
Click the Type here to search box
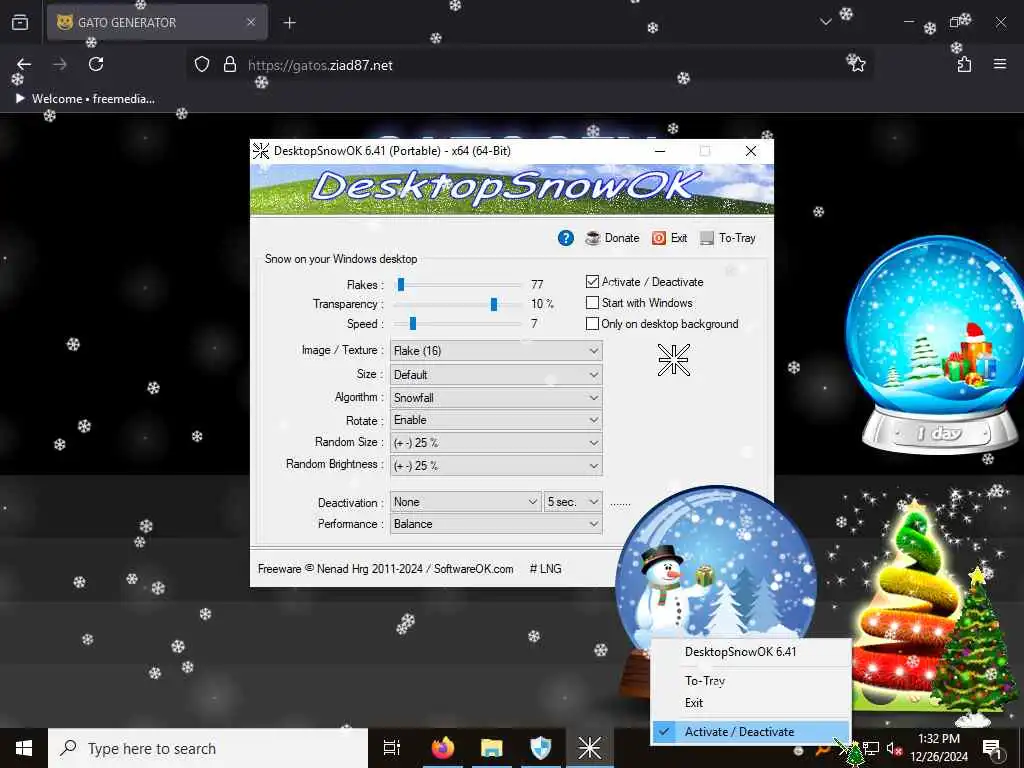(x=208, y=748)
